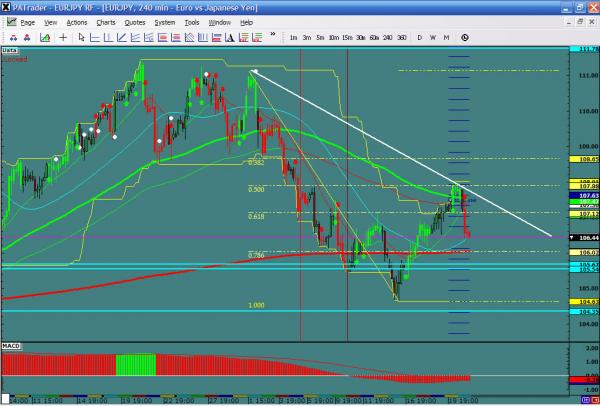
Task: Toggle the 1m timeframe button
Action: point(293,37)
